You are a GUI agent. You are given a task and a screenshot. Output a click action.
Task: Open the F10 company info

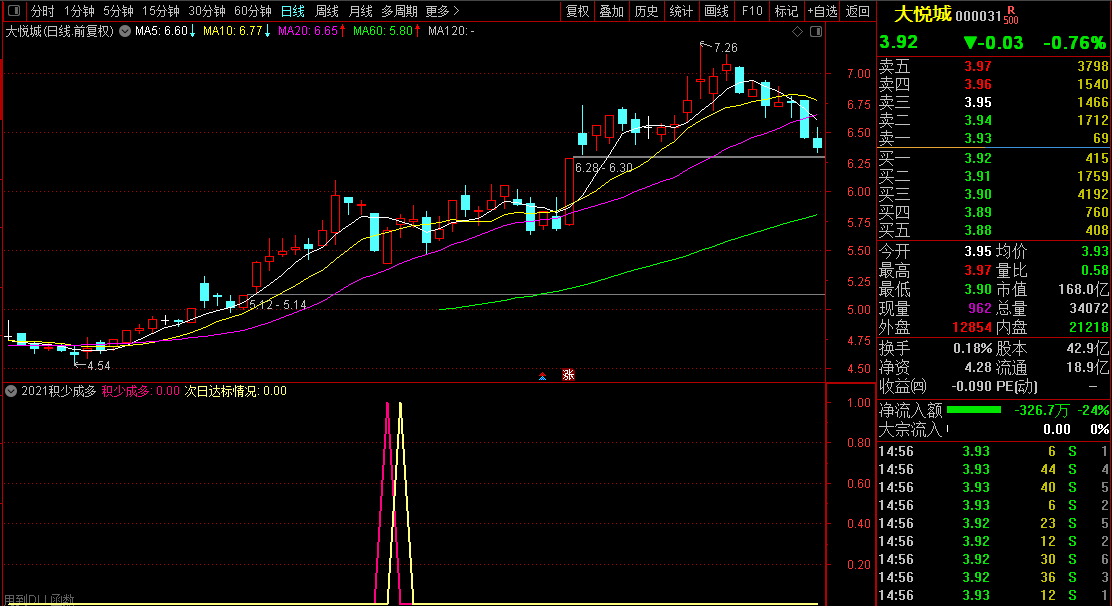(751, 11)
